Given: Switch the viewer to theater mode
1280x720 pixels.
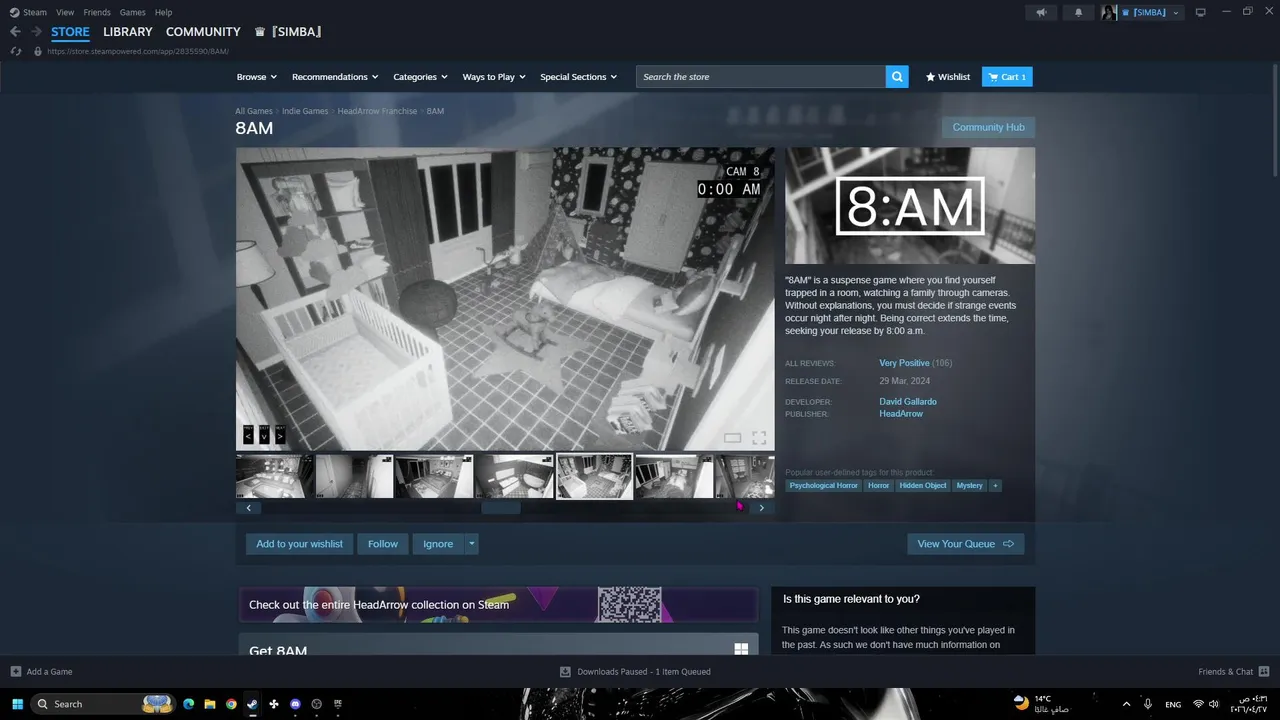Looking at the screenshot, I should click(x=733, y=438).
